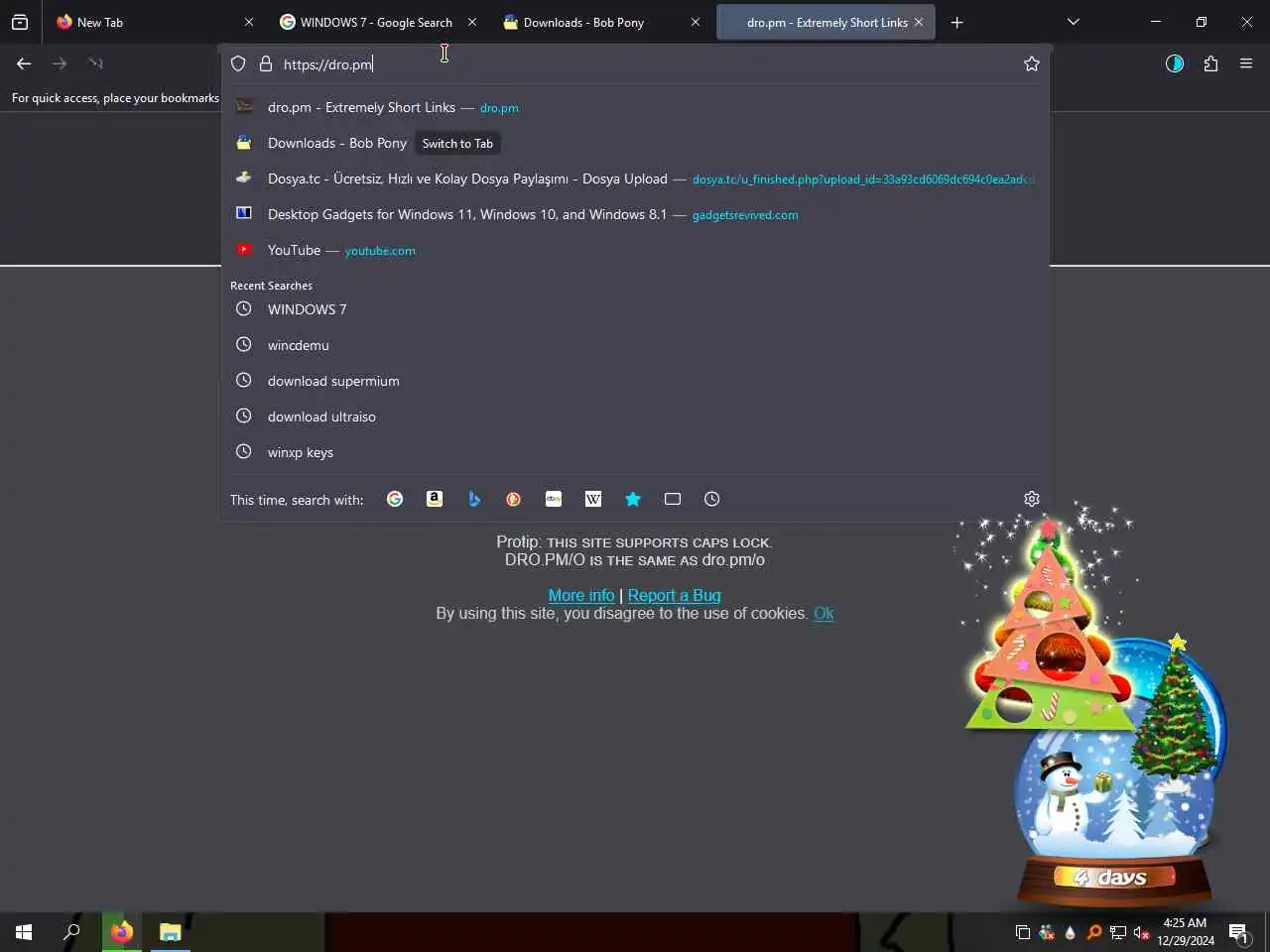Open the Windows Start menu

tap(24, 932)
